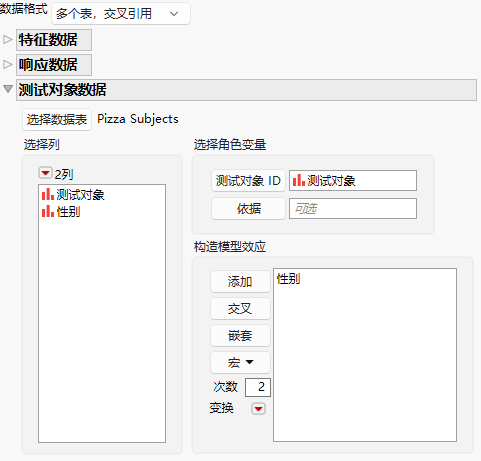Expand the 特征数据 section triangle
Viewport: 481px width, 461px height.
click(x=7, y=40)
